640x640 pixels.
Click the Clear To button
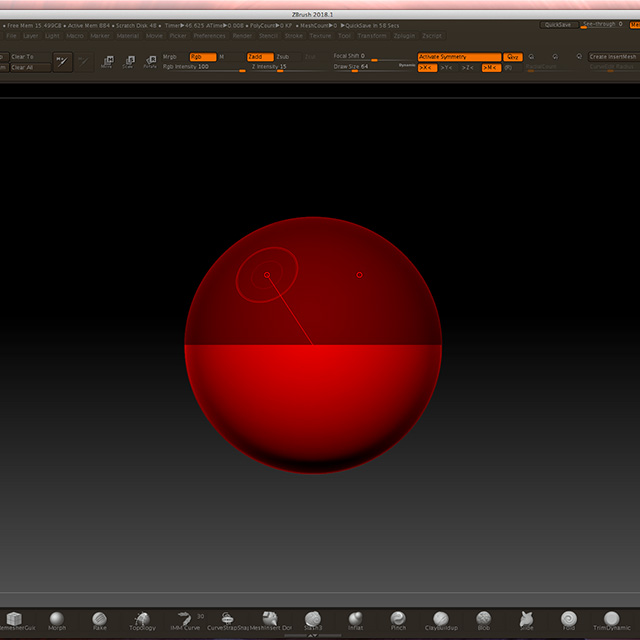[30, 57]
